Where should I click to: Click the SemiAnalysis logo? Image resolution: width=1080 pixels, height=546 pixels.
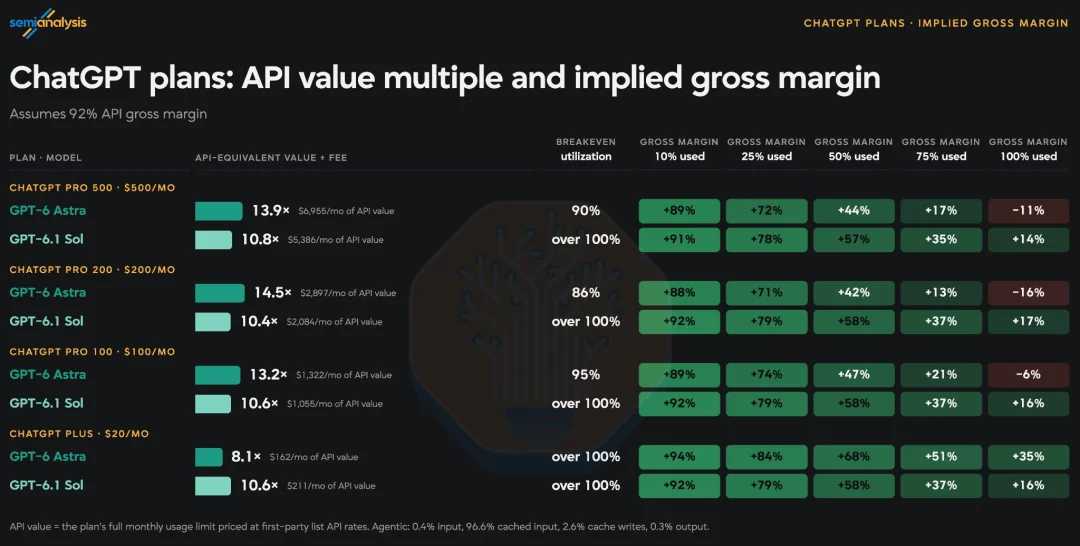pos(48,23)
